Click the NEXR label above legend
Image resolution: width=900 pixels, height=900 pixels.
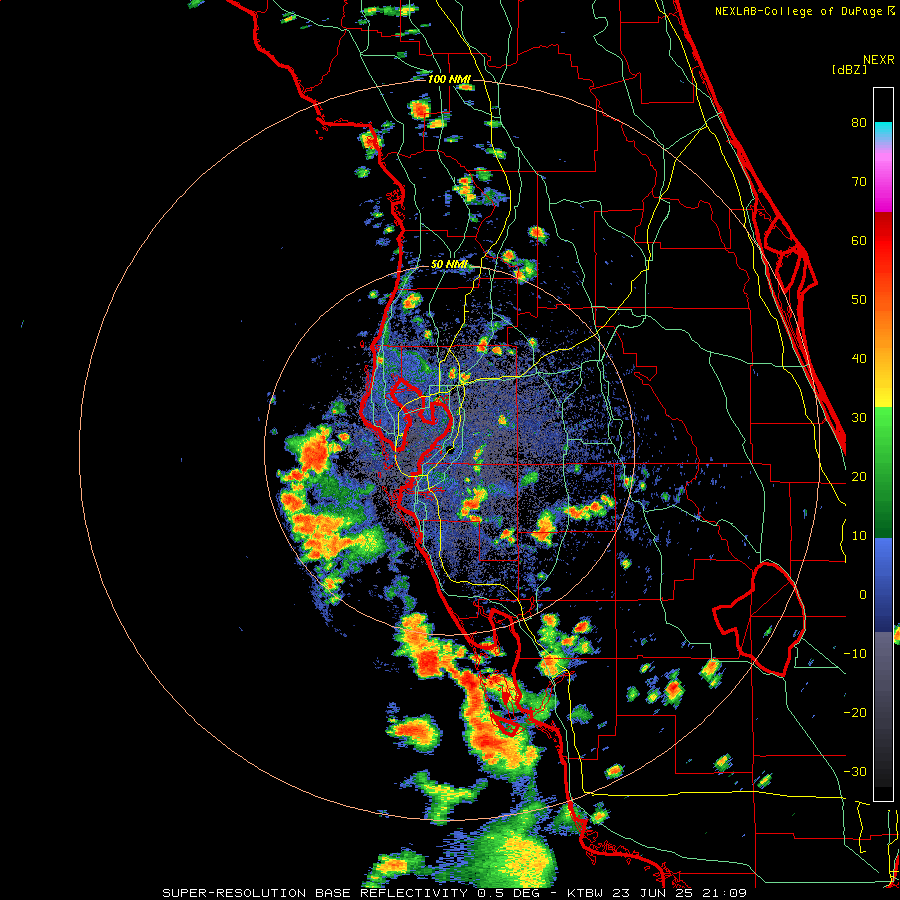879,60
